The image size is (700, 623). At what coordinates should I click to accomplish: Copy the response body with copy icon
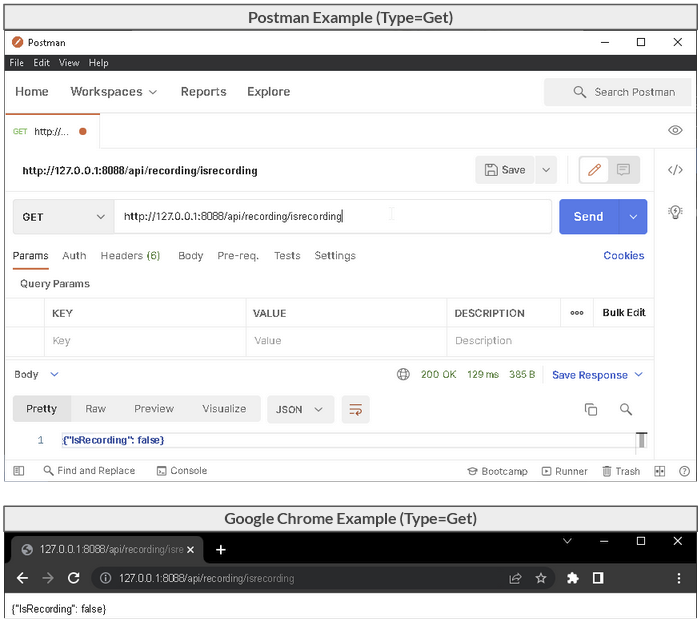tap(591, 409)
